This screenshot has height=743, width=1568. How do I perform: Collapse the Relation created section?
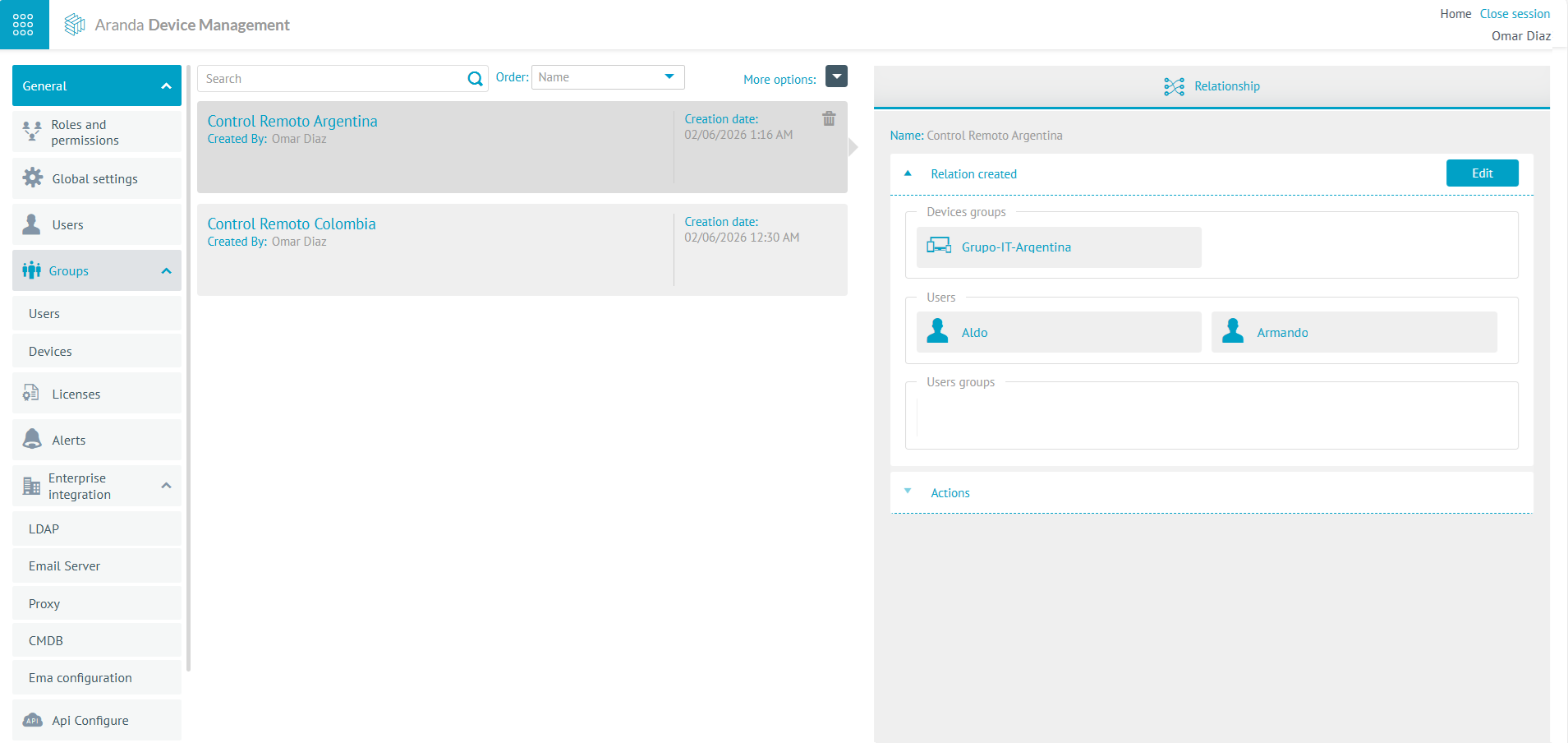[908, 173]
